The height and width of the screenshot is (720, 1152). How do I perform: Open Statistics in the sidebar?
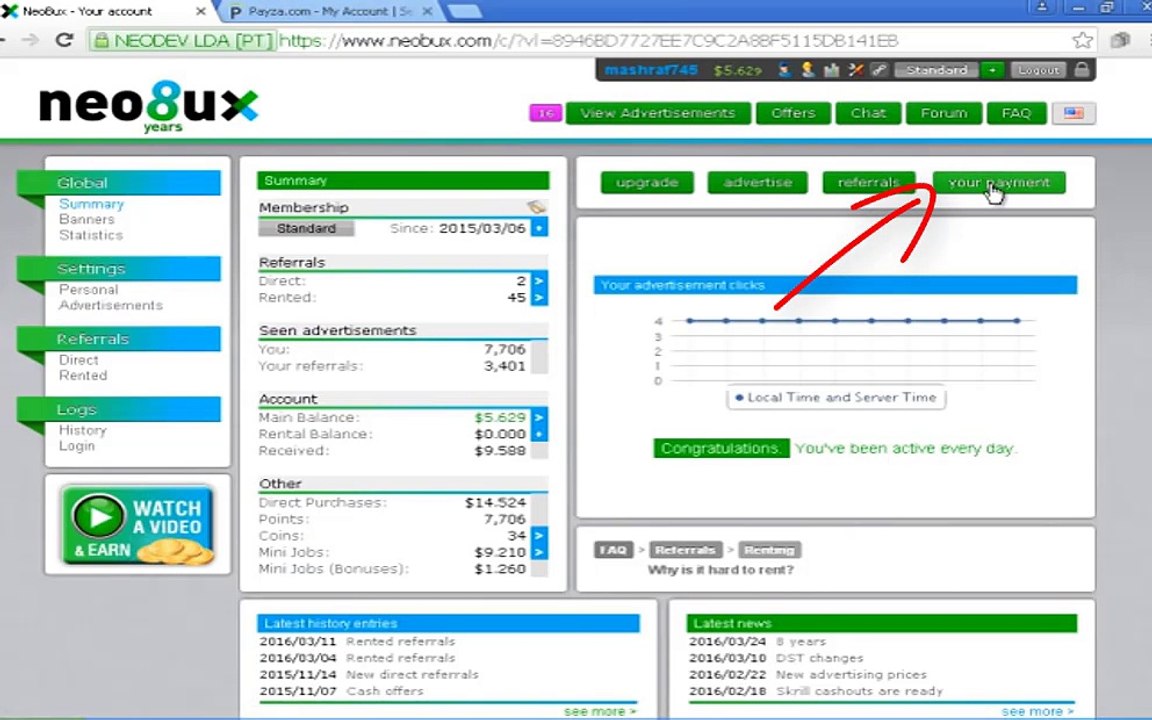click(91, 235)
